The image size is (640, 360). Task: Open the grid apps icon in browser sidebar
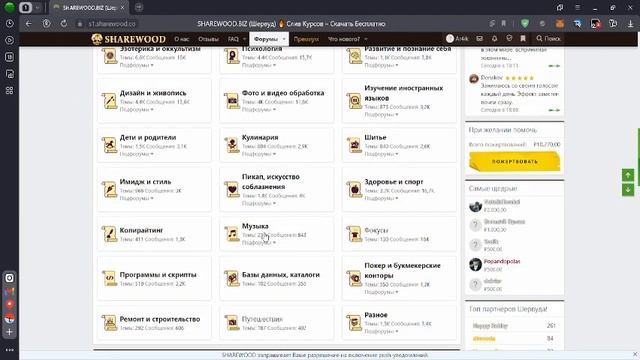[x=9, y=91]
